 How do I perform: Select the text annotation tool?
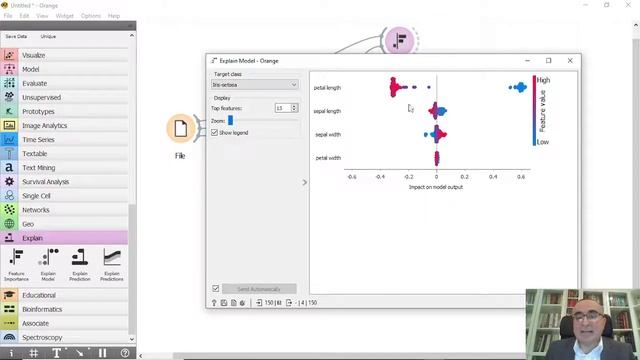click(57, 353)
